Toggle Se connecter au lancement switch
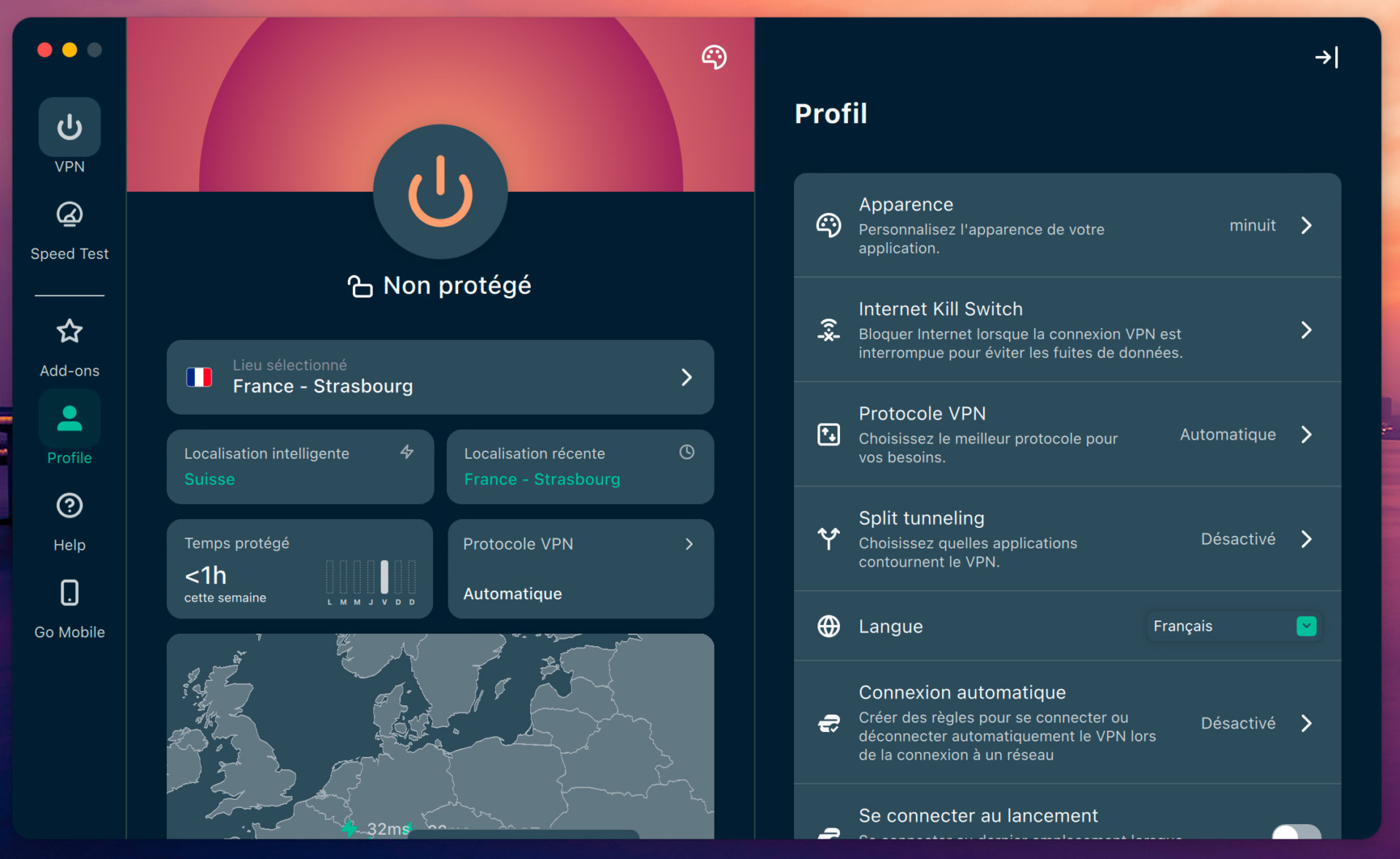The height and width of the screenshot is (859, 1400). click(x=1296, y=832)
